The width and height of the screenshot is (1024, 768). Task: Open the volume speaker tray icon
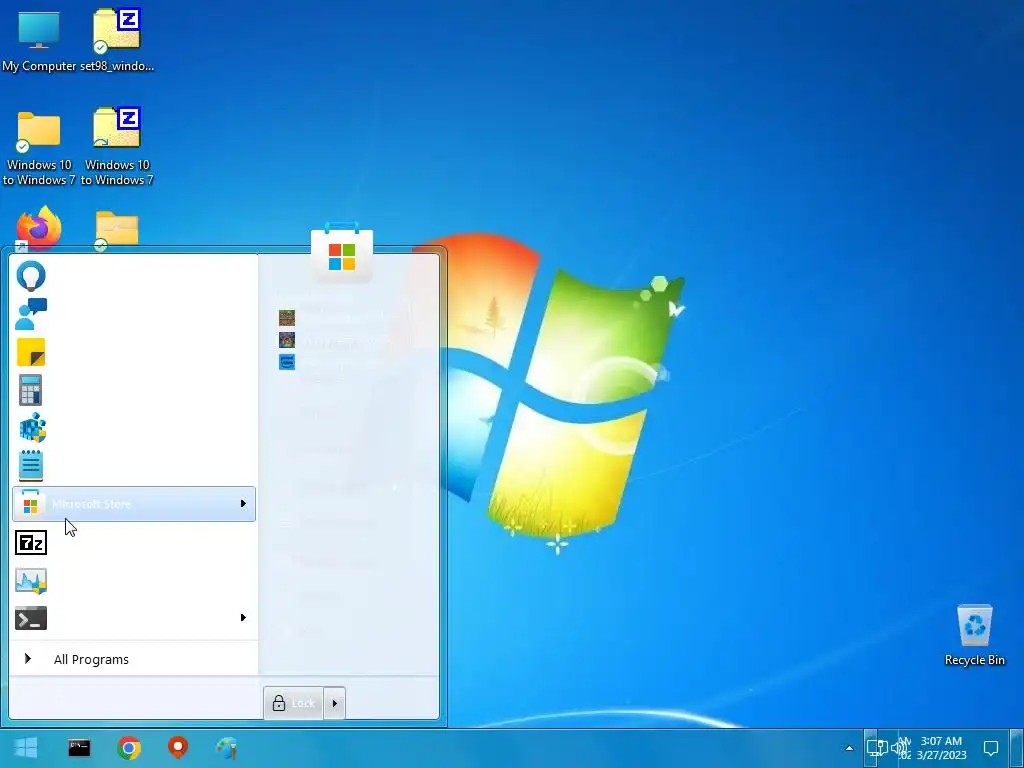pyautogui.click(x=899, y=748)
